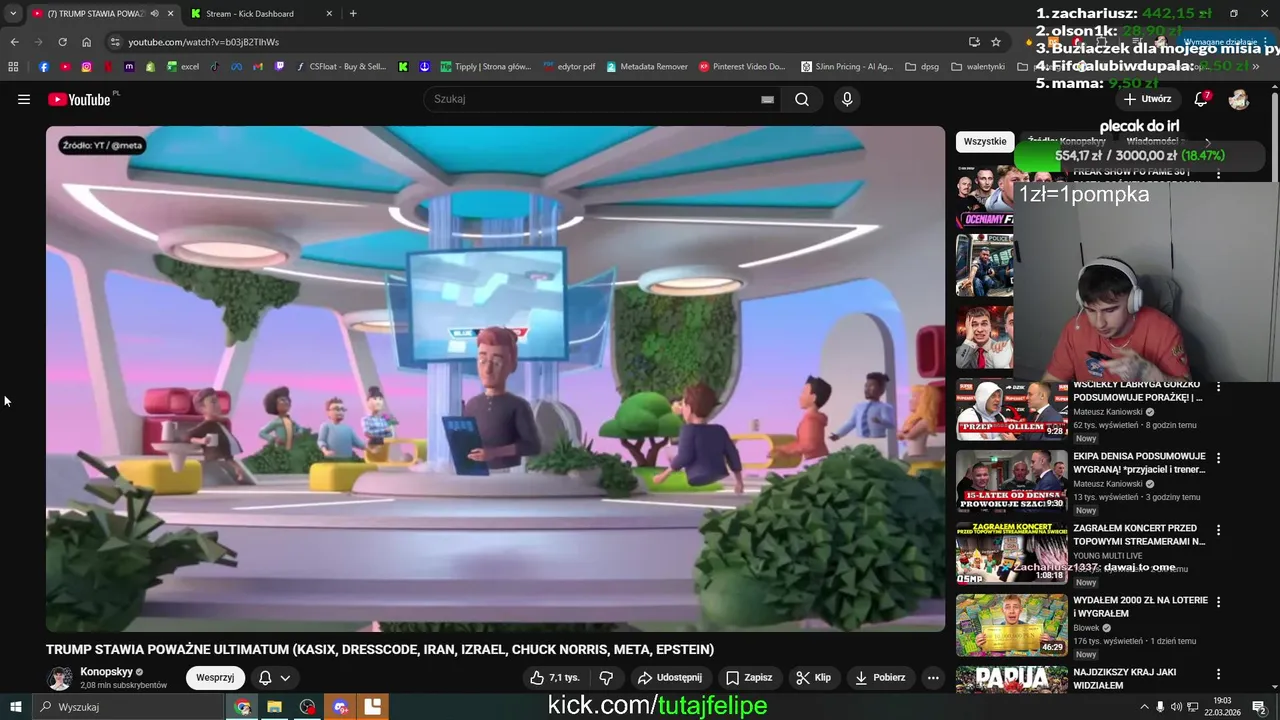Open the Kick bookmark icon

pos(403,67)
